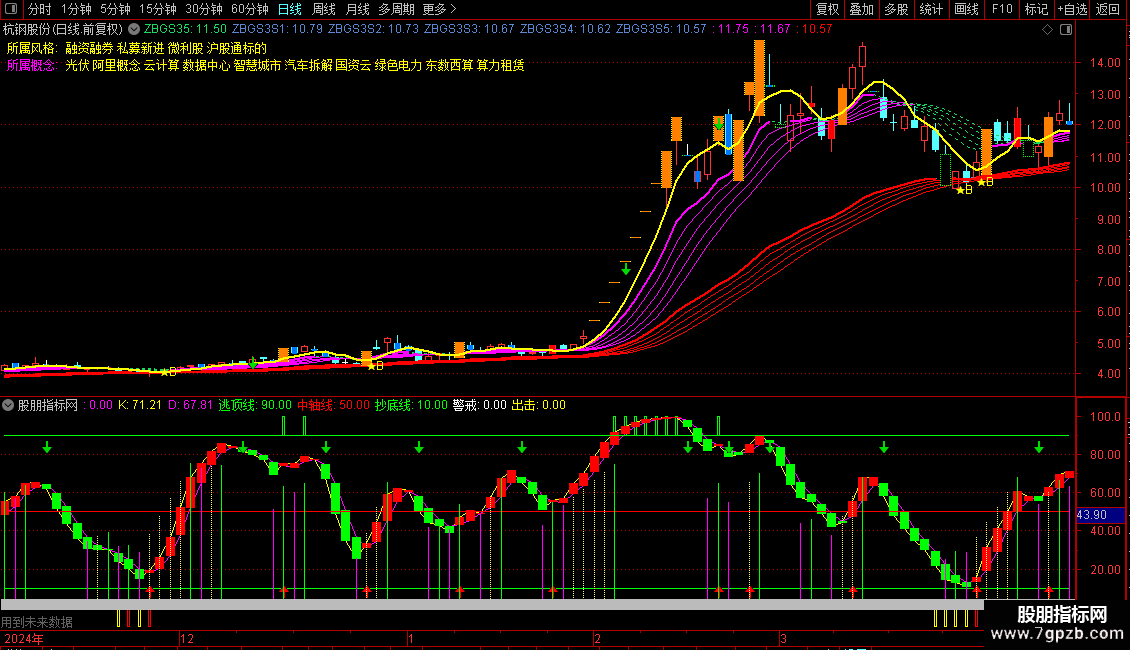The width and height of the screenshot is (1130, 650).
Task: Click the 杭钢股份(日线,前复权) stock title
Action: pos(63,30)
